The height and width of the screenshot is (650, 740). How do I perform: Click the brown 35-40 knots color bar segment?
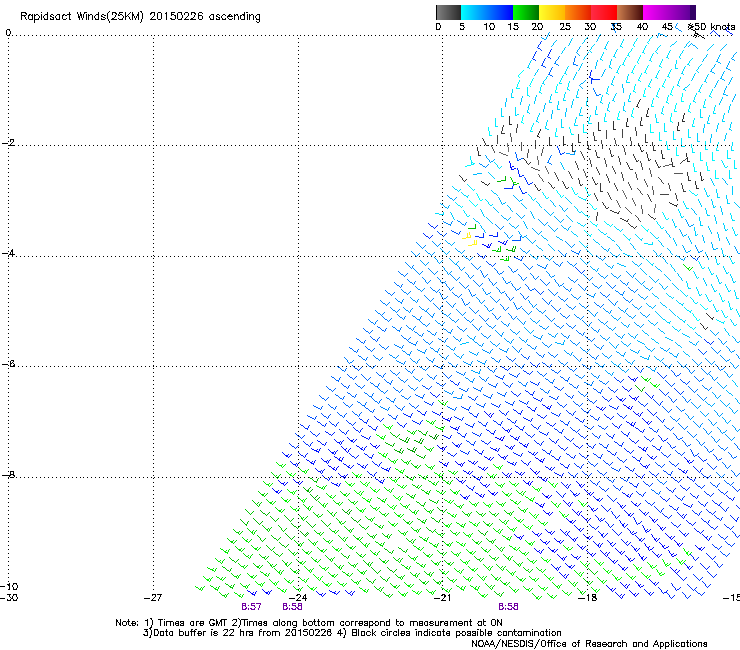pyautogui.click(x=630, y=12)
